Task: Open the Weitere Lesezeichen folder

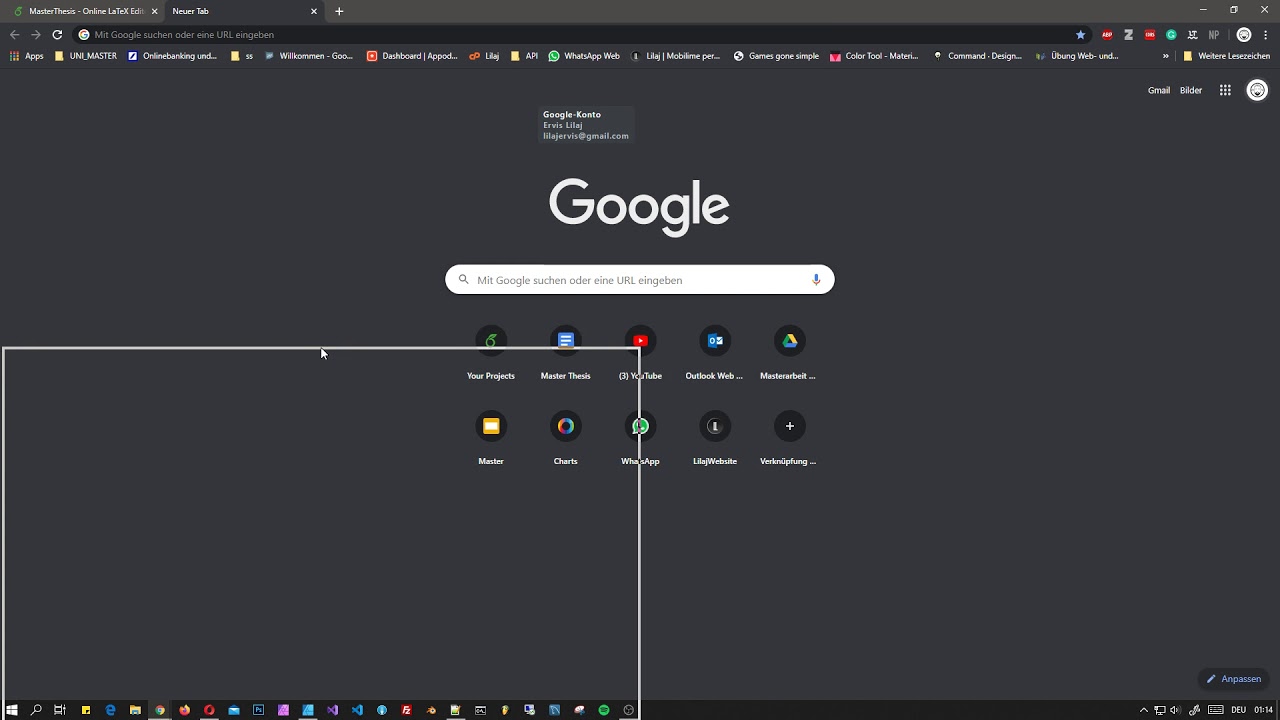Action: pos(1226,56)
